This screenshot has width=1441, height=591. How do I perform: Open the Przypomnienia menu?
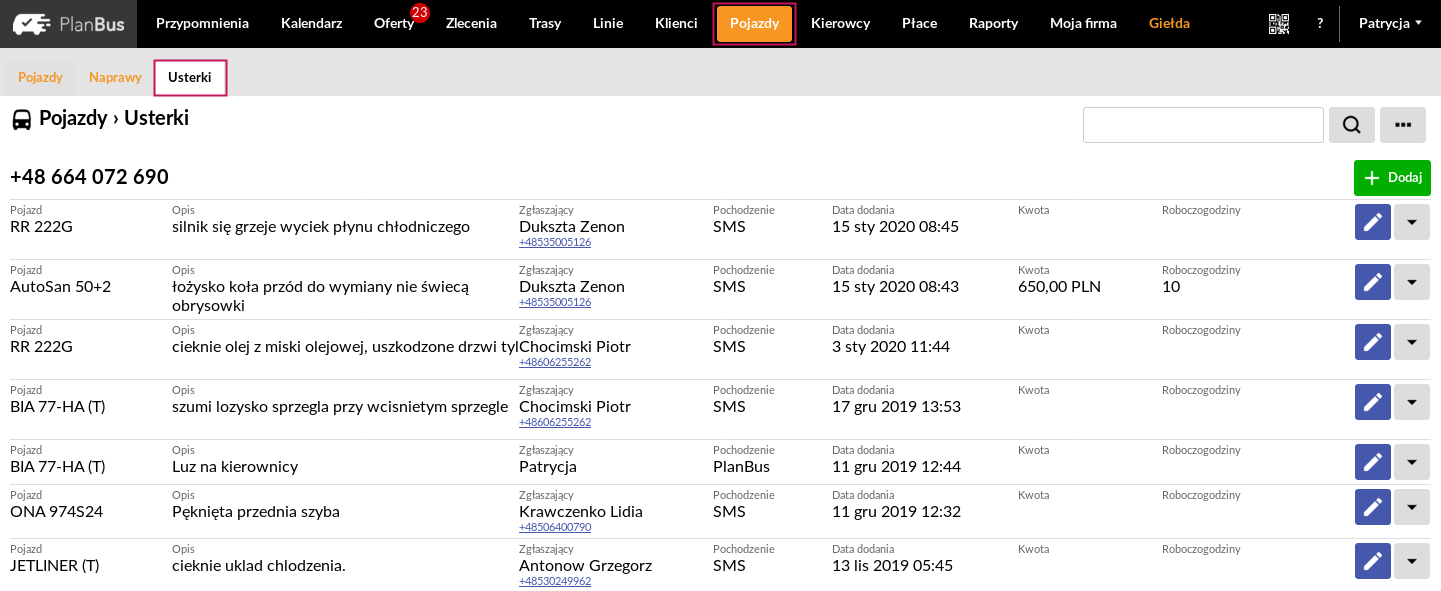coord(202,23)
